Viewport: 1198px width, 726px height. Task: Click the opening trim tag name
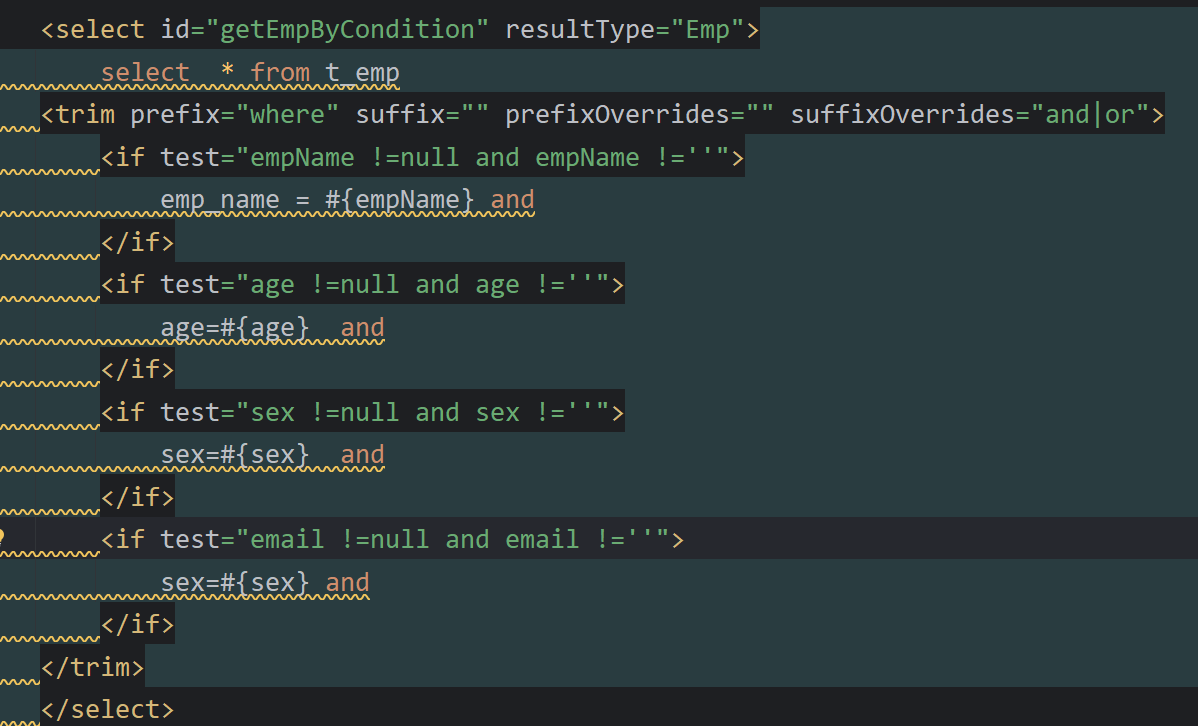85,115
